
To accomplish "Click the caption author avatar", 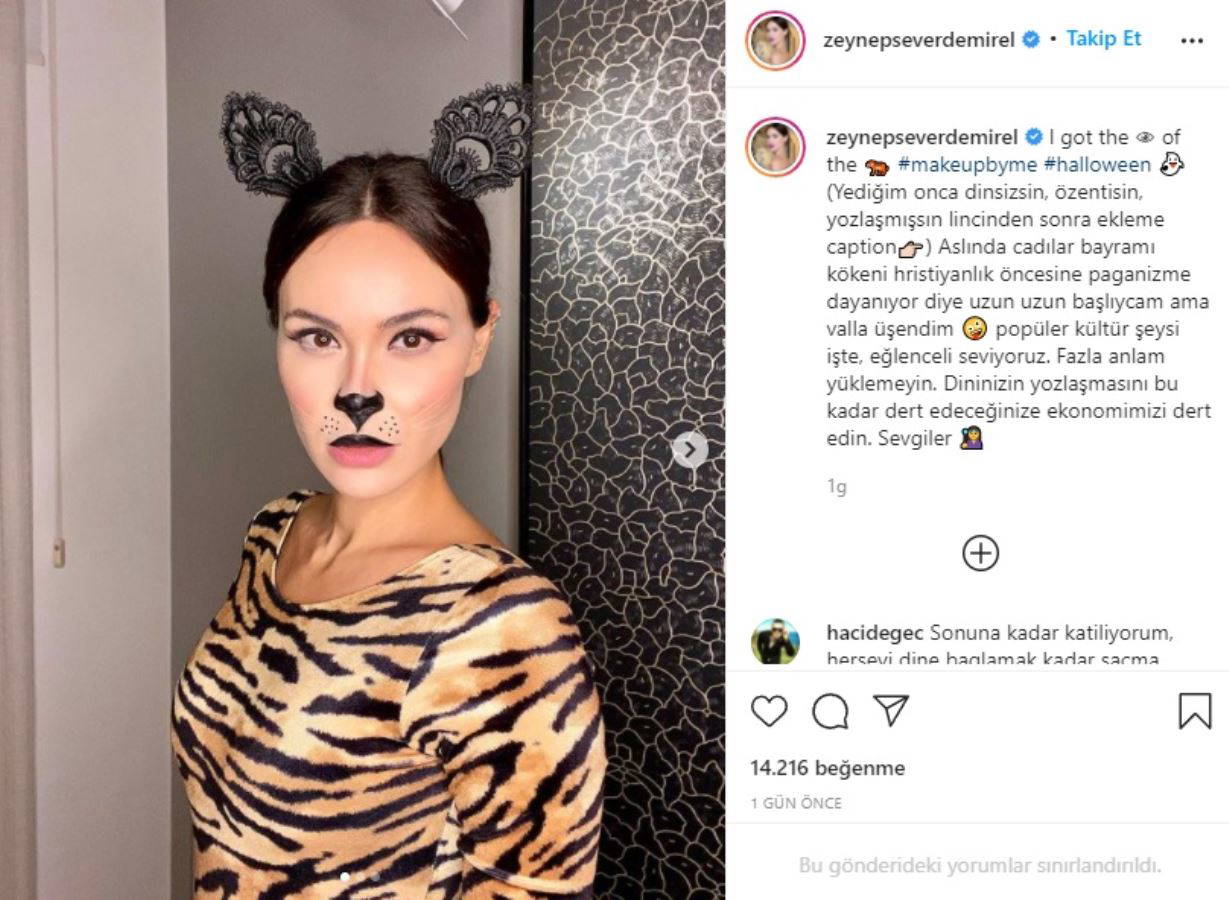I will tap(775, 147).
